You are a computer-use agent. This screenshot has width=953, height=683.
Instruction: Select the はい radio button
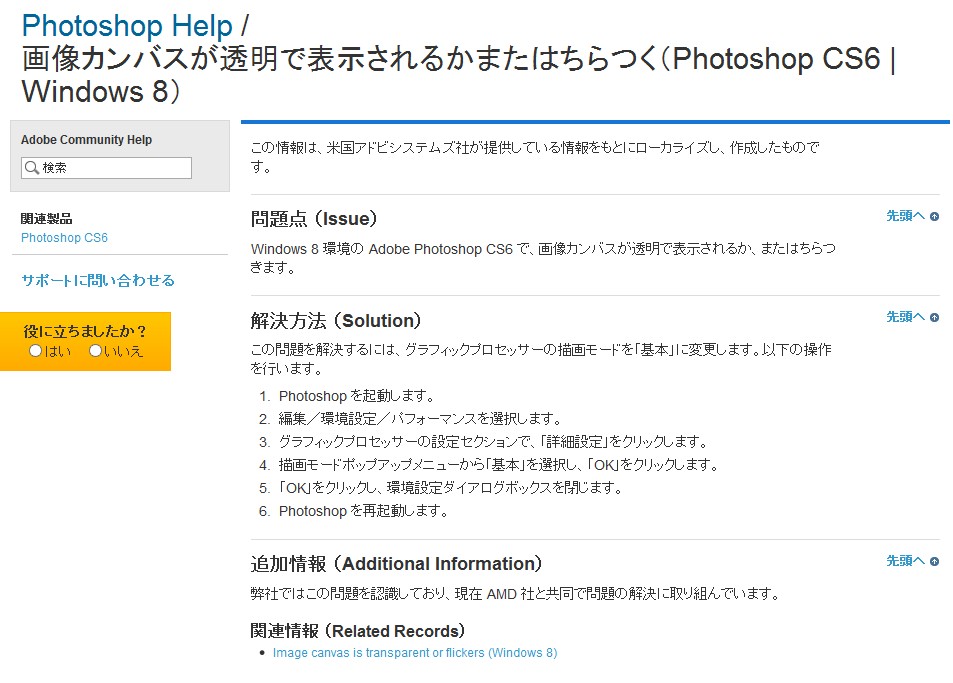(x=35, y=351)
